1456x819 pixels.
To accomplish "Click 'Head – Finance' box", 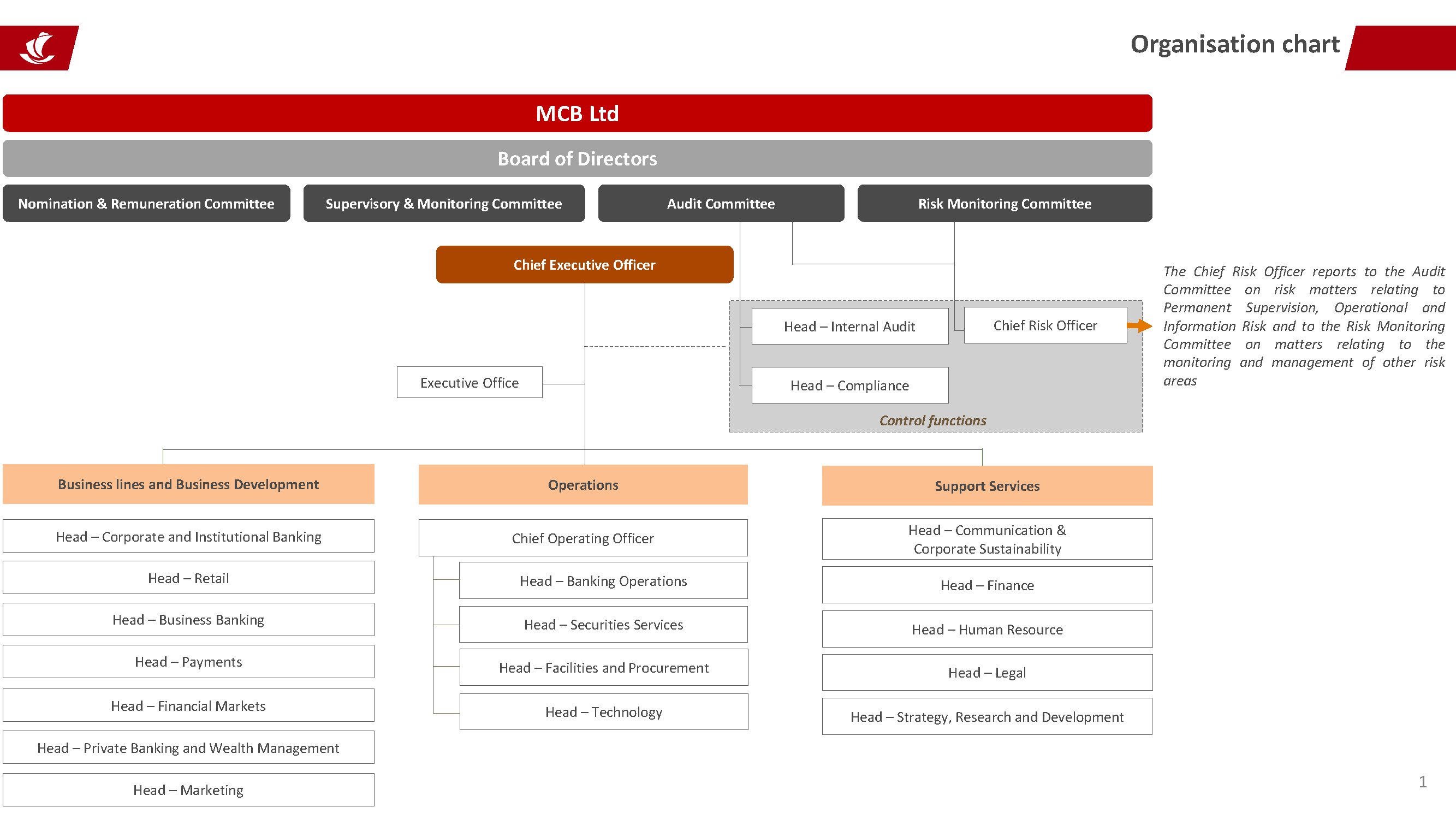I will coord(987,585).
